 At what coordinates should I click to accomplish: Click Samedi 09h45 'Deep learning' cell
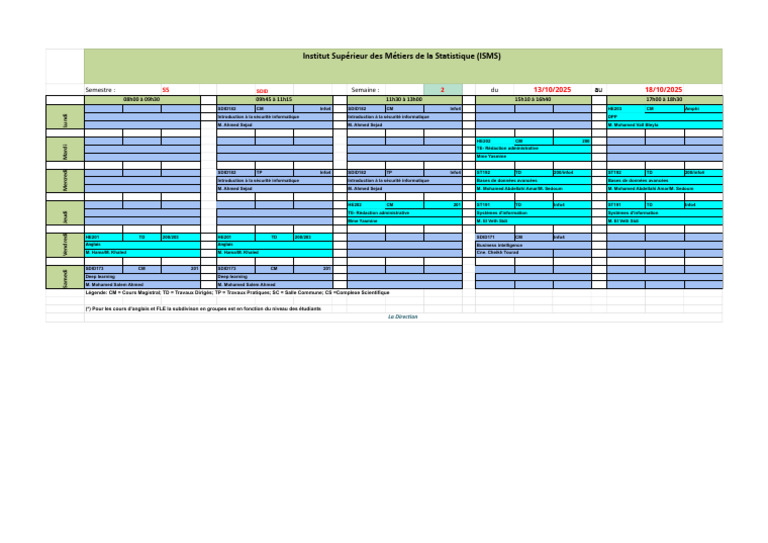click(274, 277)
